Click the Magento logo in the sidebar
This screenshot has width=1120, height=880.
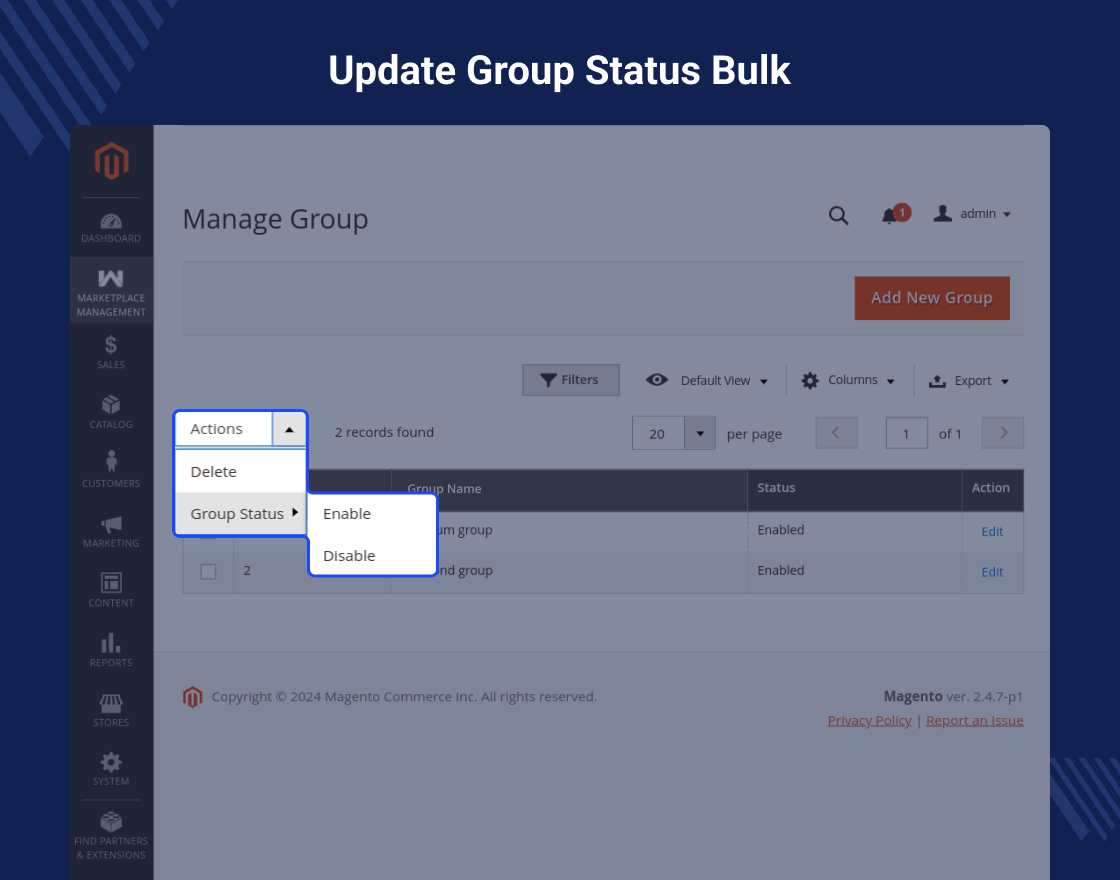[x=111, y=161]
